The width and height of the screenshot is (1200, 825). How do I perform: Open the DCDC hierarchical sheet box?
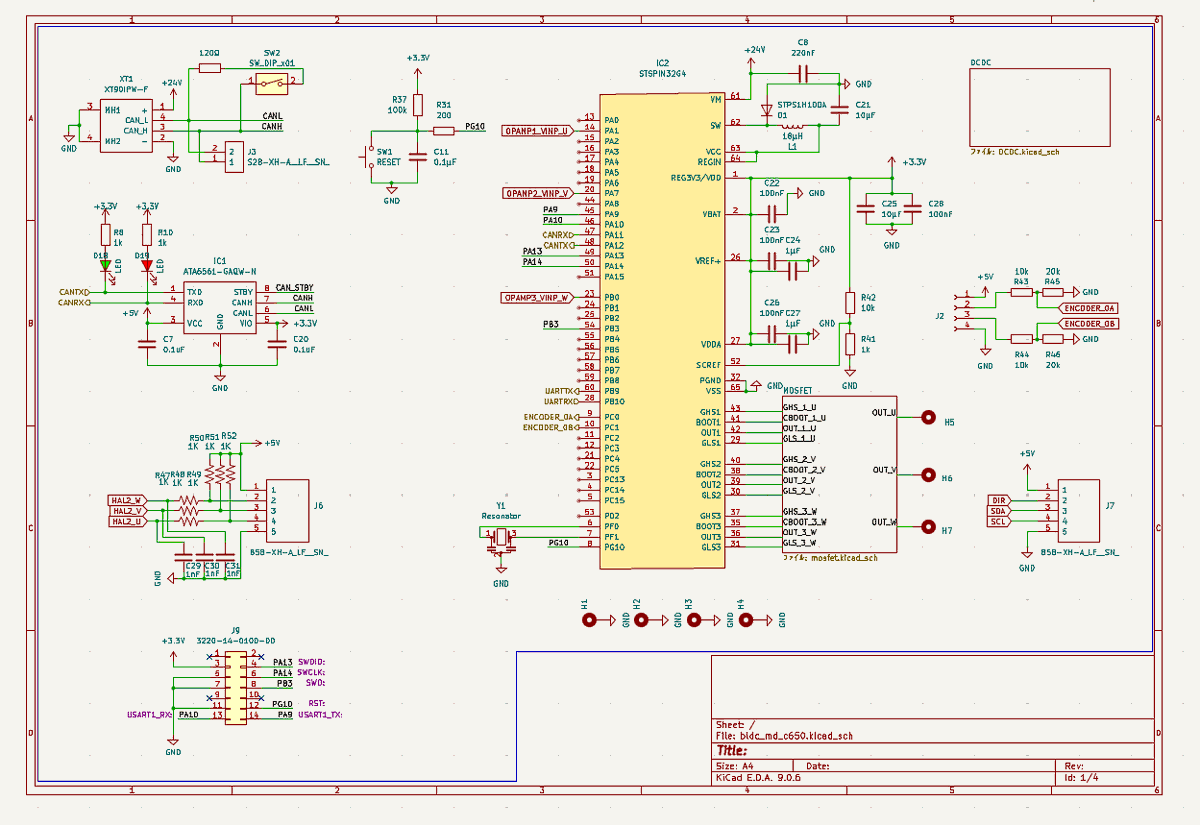[1040, 108]
